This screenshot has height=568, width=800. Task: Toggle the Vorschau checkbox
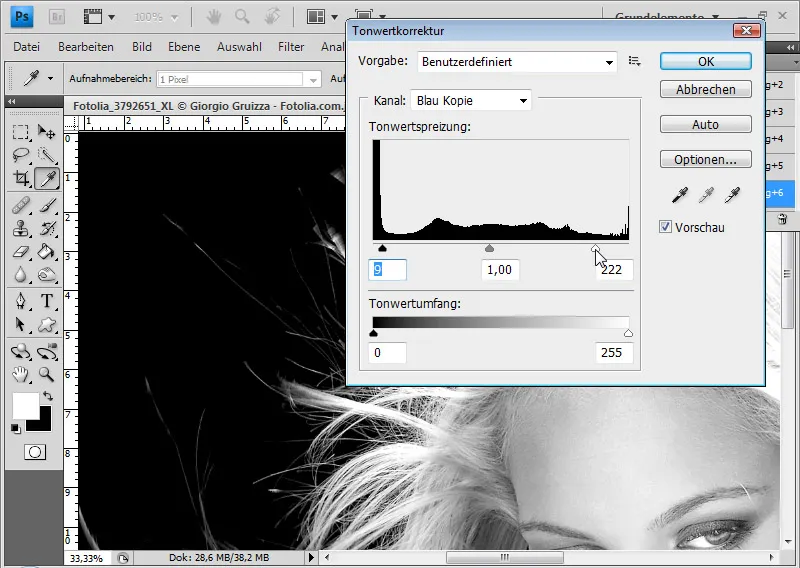[x=665, y=227]
